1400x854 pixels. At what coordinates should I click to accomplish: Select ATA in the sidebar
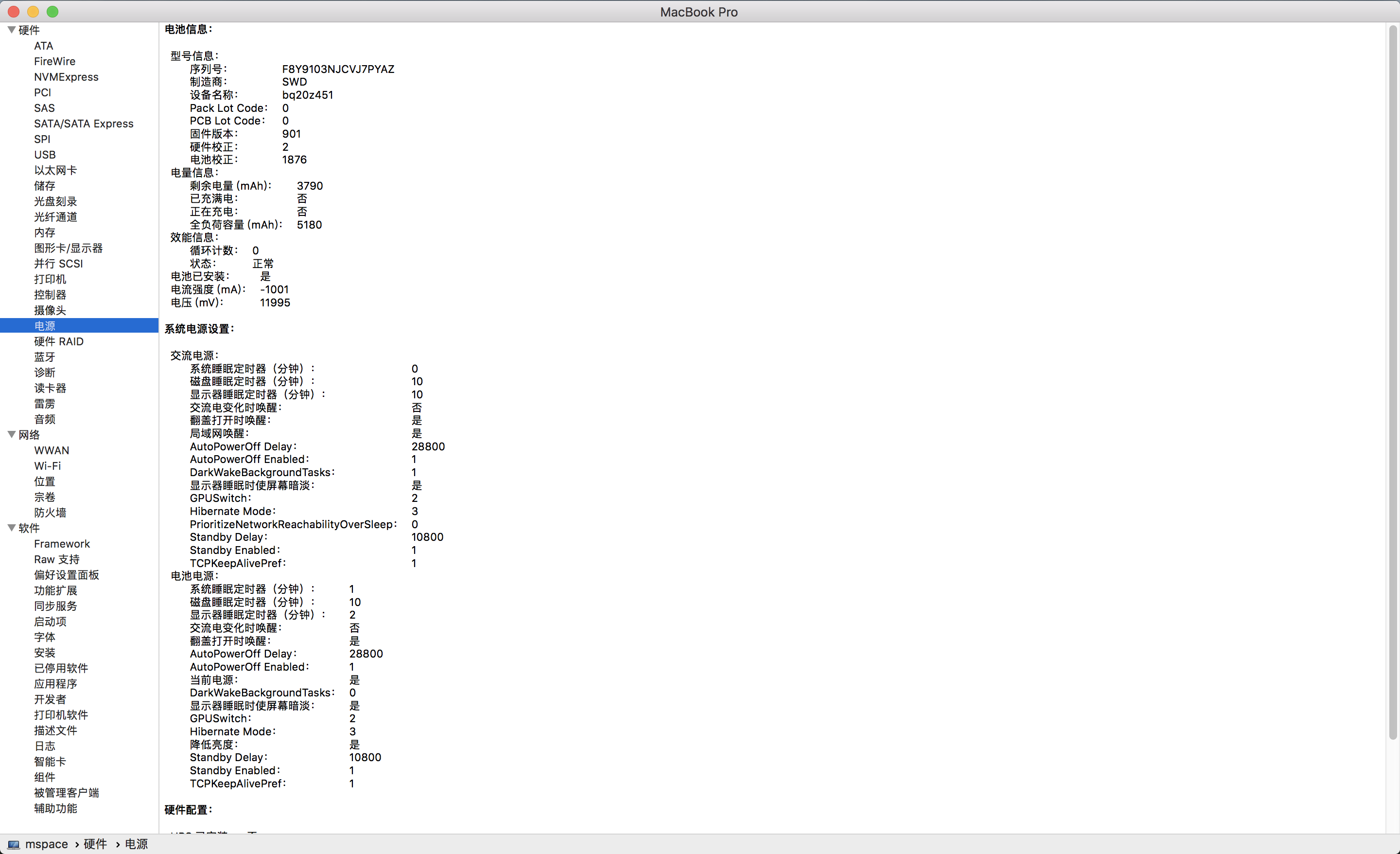click(x=44, y=46)
